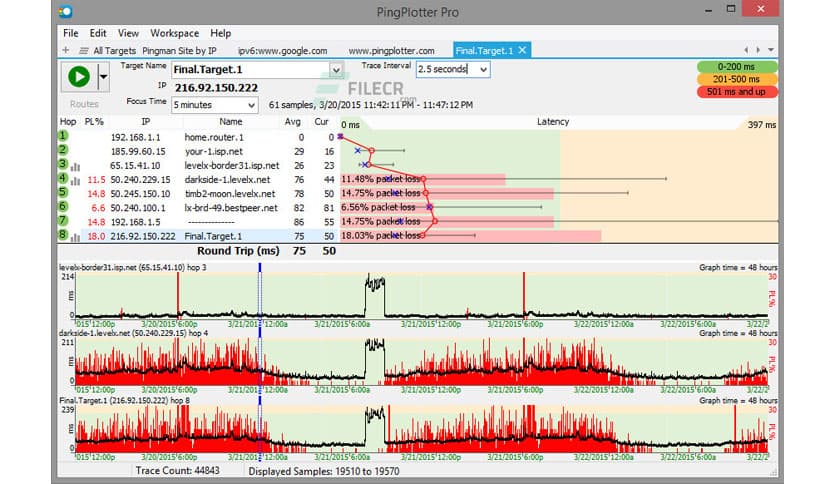Click the Latency graph column header
Screen dimensions: 836x484
(x=553, y=122)
